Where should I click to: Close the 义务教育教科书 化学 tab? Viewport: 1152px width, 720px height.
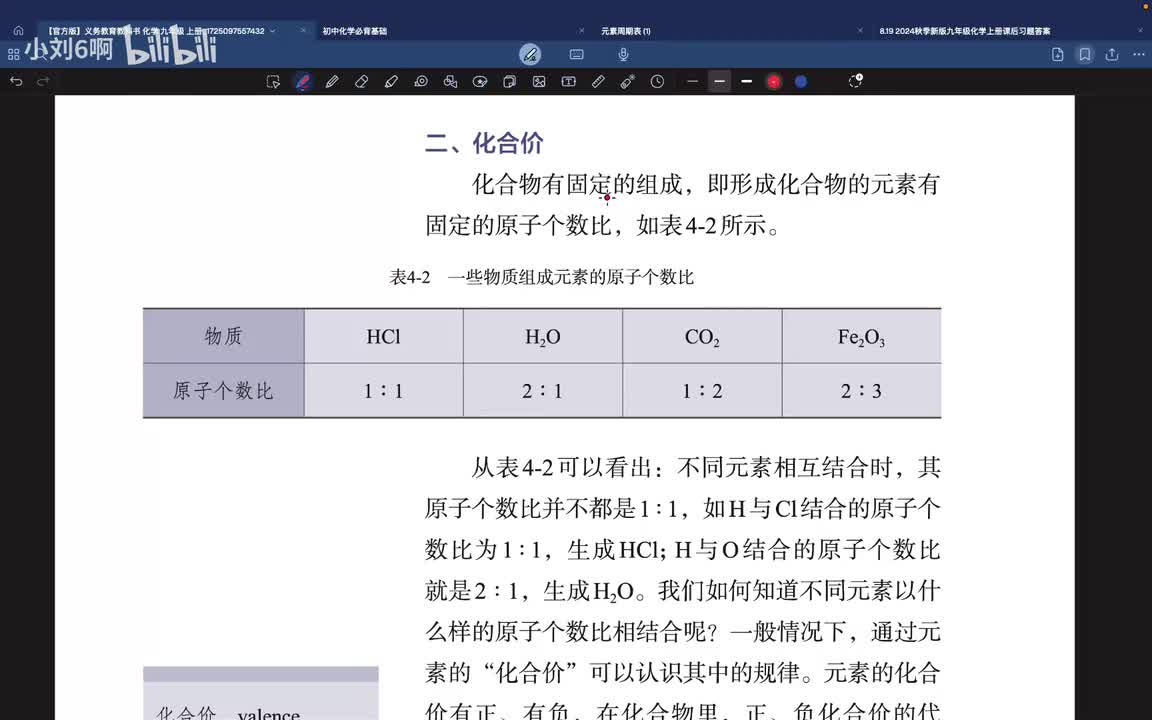click(303, 31)
